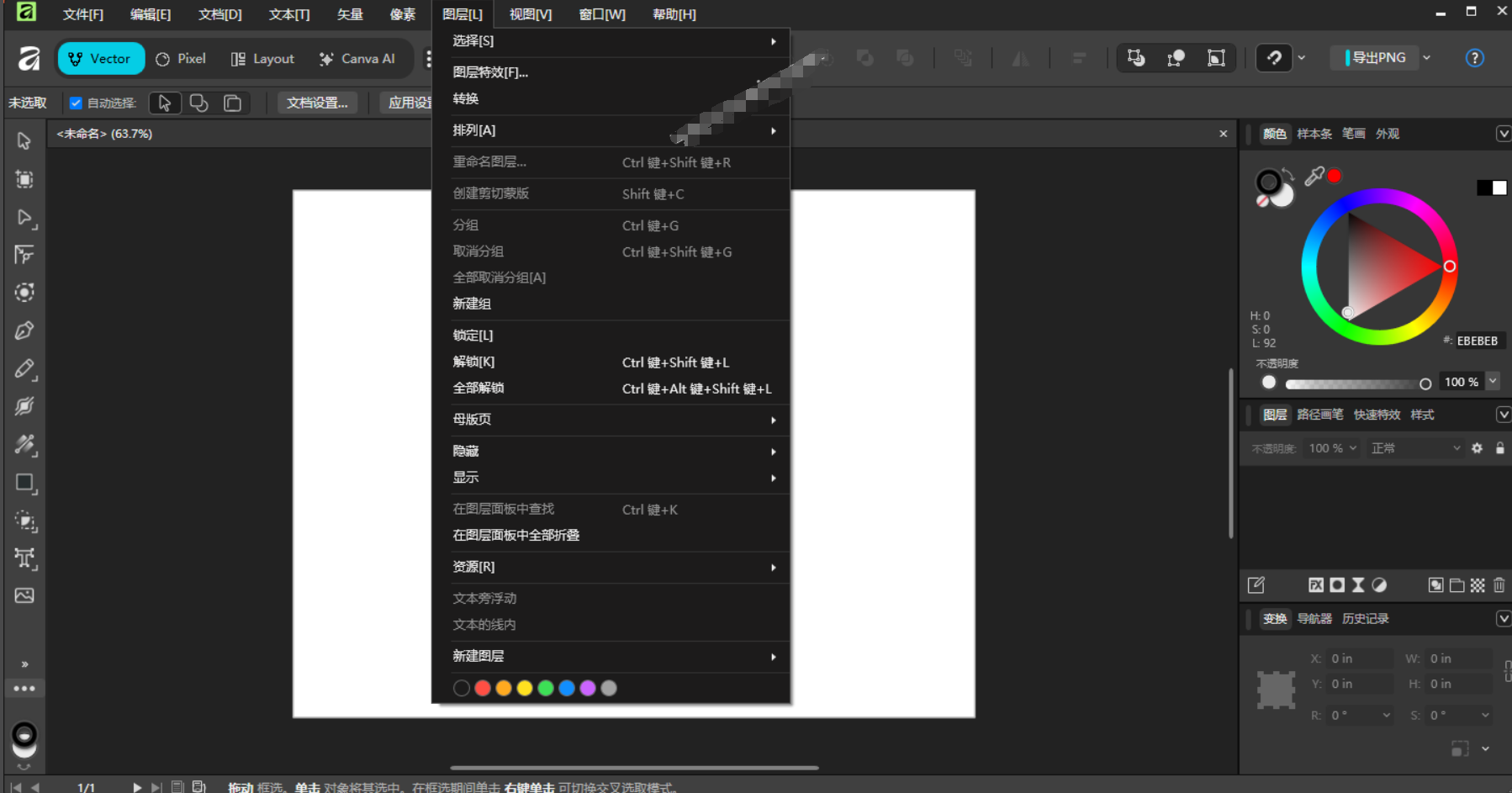Expand the 母版页 submenu
The width and height of the screenshot is (1512, 793).
click(611, 420)
